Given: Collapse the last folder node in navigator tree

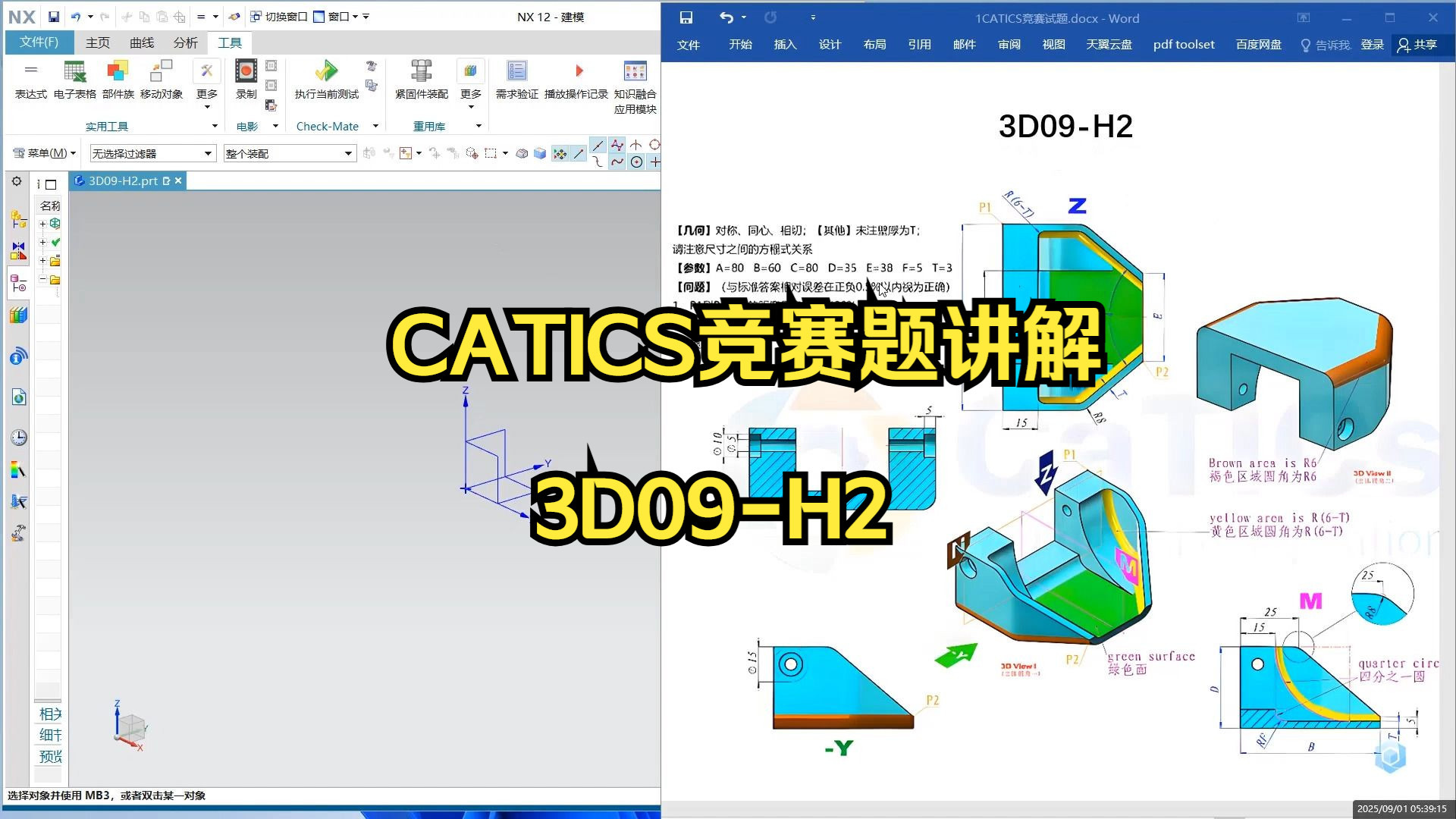Looking at the screenshot, I should pos(42,280).
